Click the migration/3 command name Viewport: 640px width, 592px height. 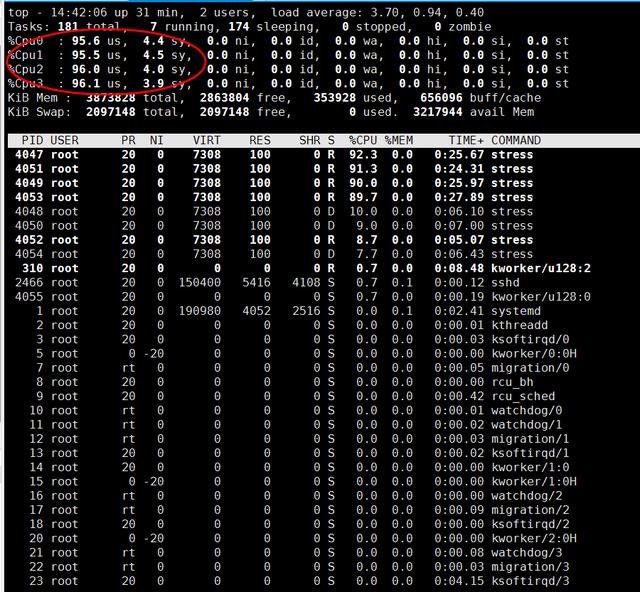530,567
